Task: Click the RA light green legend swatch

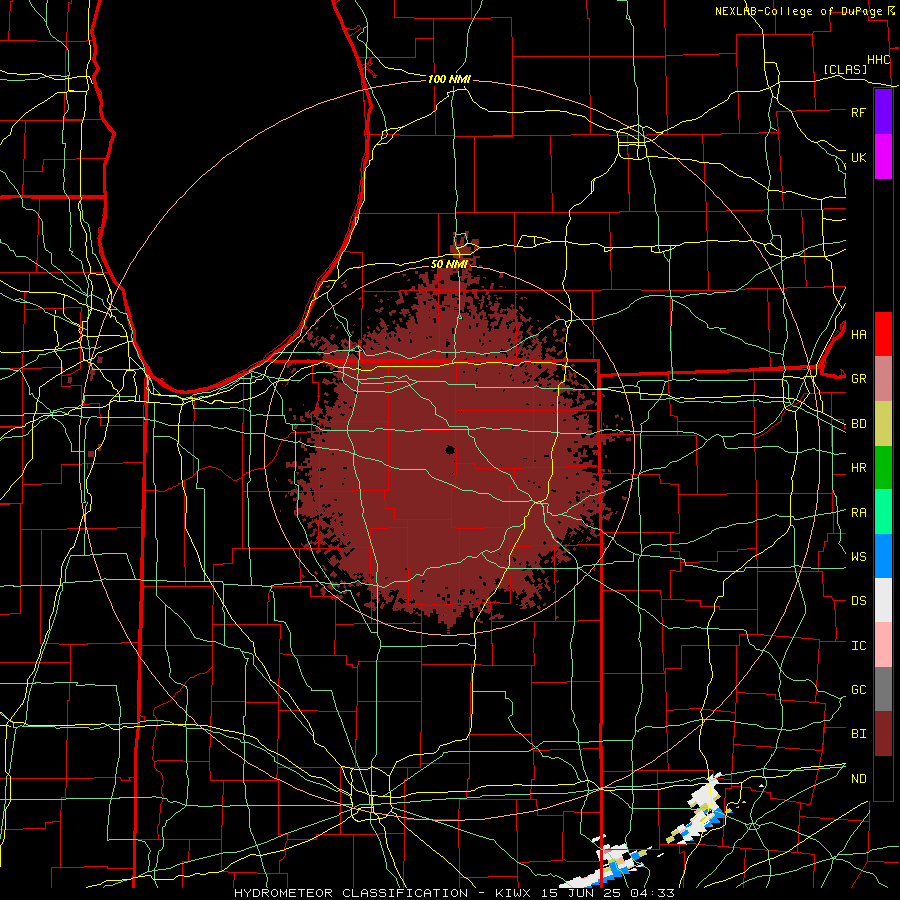Action: coord(883,512)
